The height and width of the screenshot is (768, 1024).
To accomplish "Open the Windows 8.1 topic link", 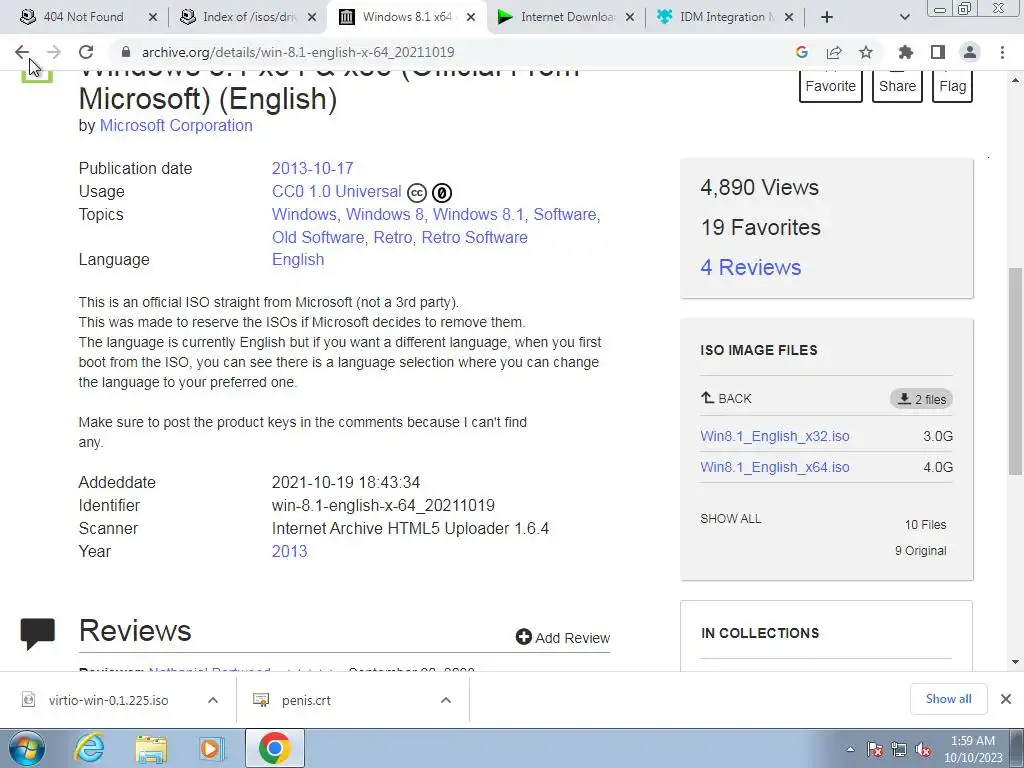I will click(478, 214).
